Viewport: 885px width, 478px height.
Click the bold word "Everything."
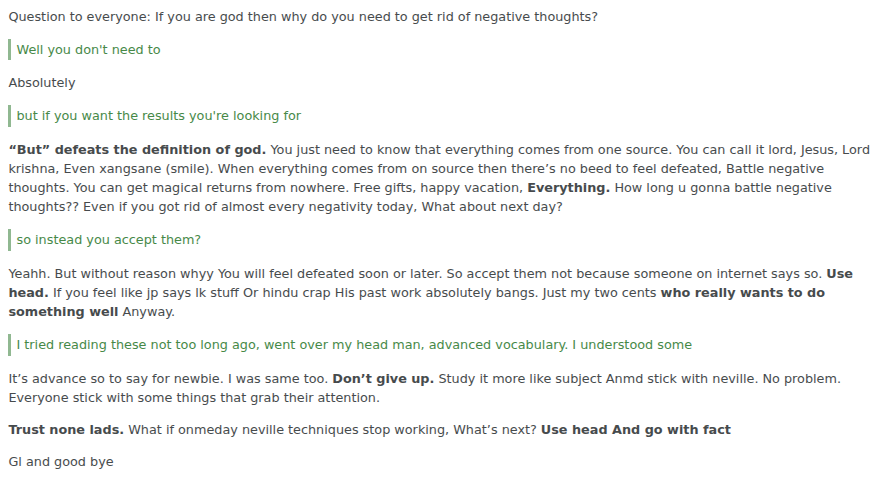pyautogui.click(x=568, y=188)
